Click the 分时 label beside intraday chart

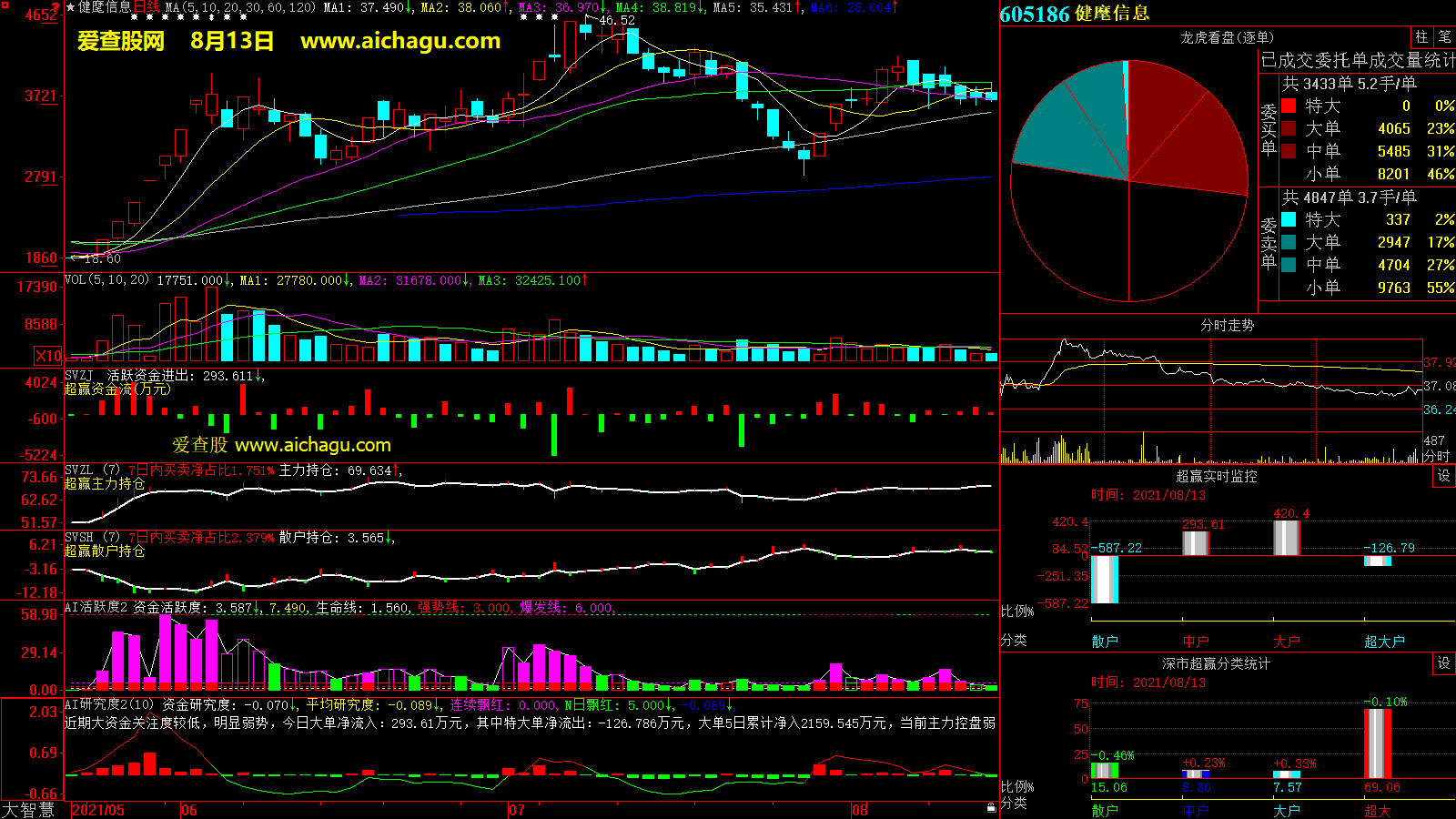coord(1436,456)
